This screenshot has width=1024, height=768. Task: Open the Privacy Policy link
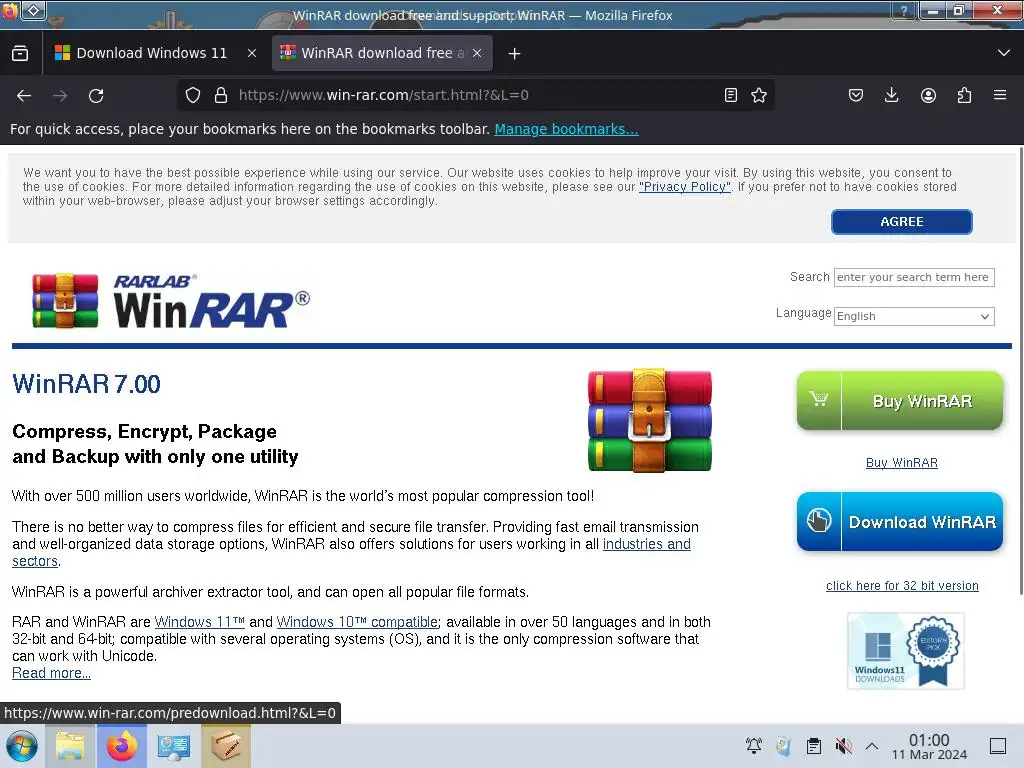coord(684,187)
